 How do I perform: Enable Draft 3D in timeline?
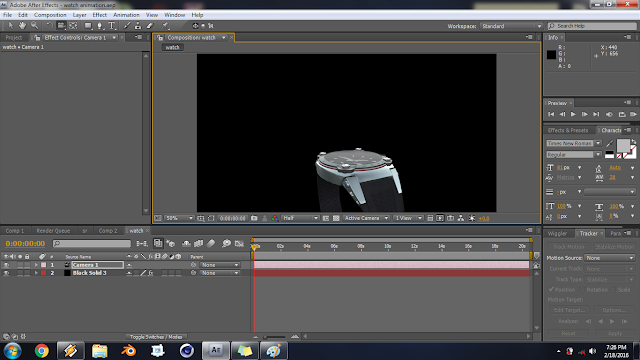coord(171,244)
